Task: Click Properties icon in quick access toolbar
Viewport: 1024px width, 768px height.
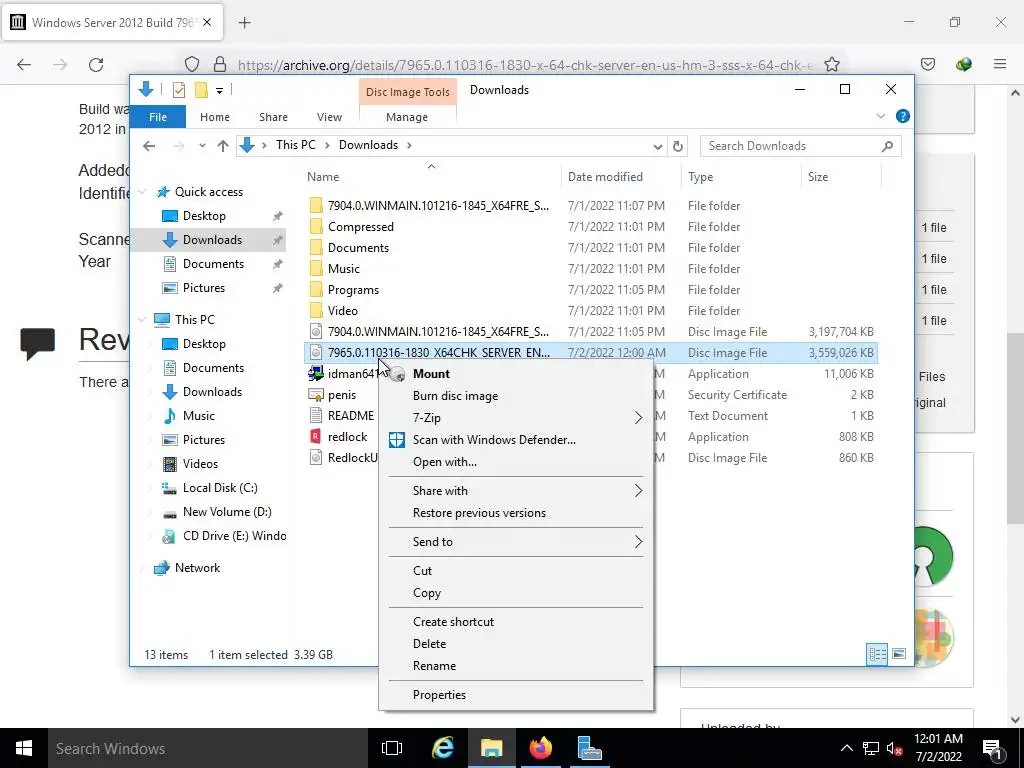Action: [x=179, y=90]
